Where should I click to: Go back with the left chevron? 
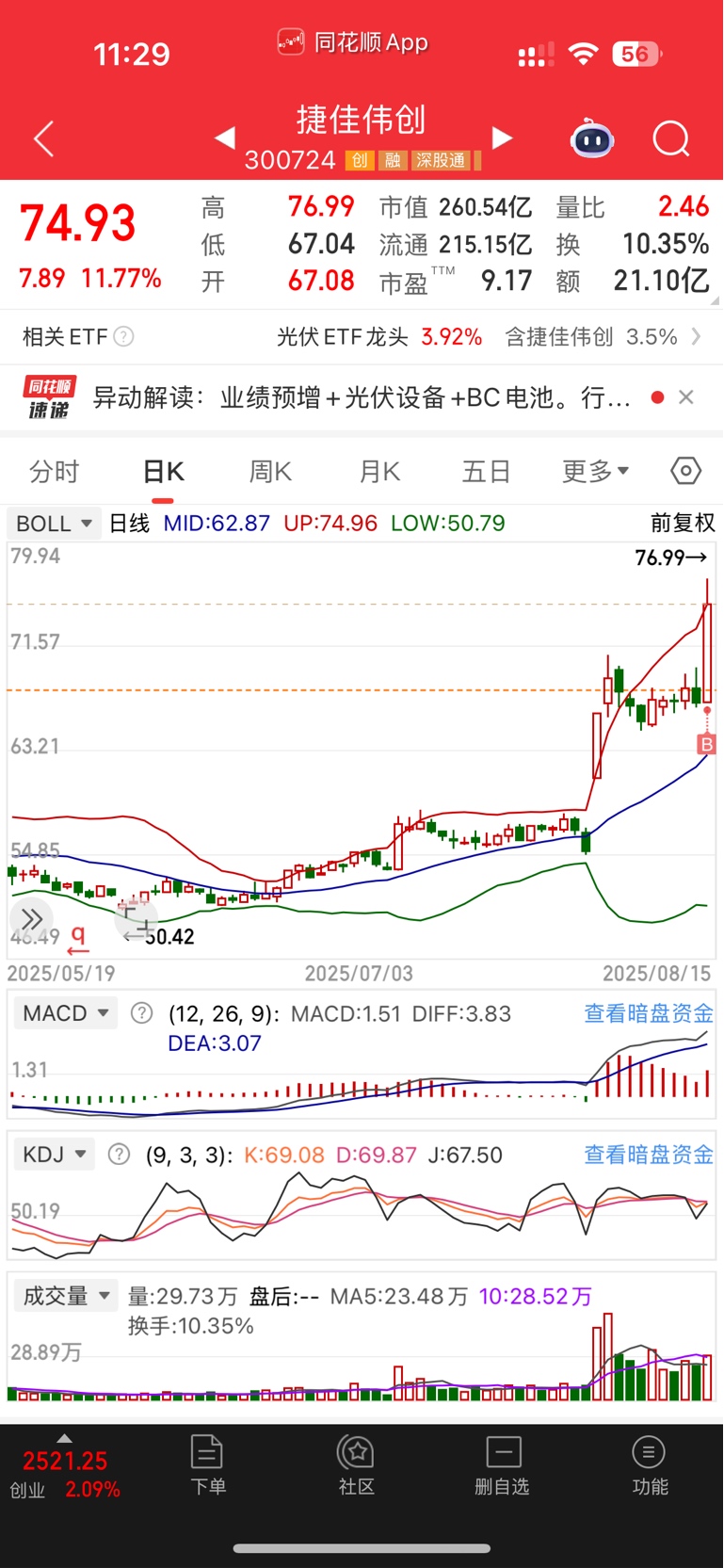[43, 139]
